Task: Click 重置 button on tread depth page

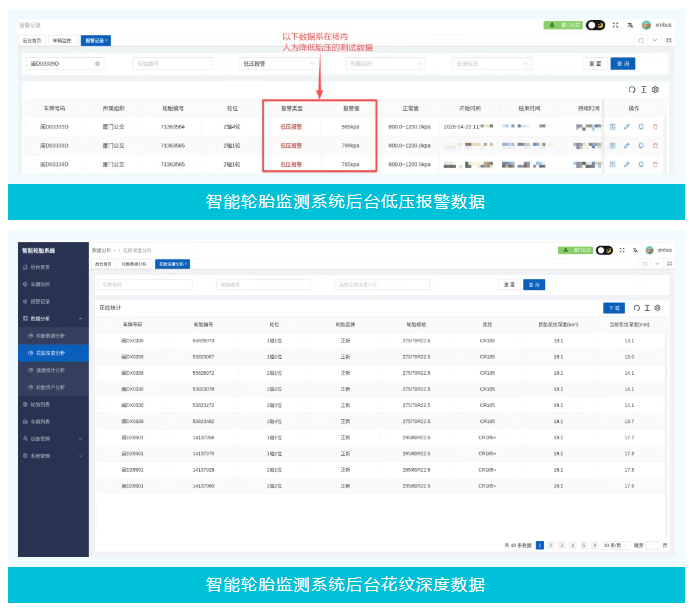Action: pos(509,285)
